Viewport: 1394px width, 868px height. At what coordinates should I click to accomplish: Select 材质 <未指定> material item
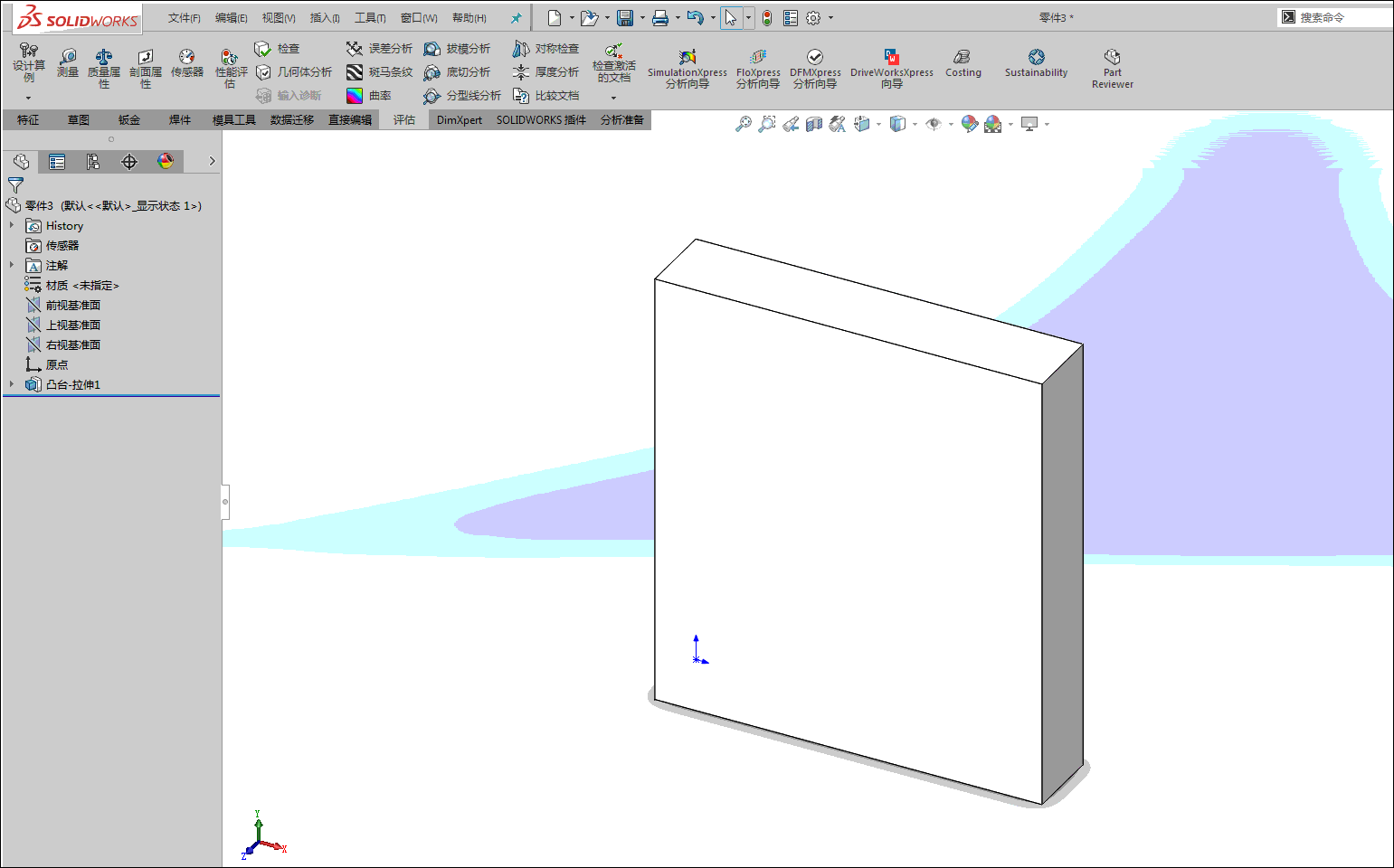click(x=72, y=285)
